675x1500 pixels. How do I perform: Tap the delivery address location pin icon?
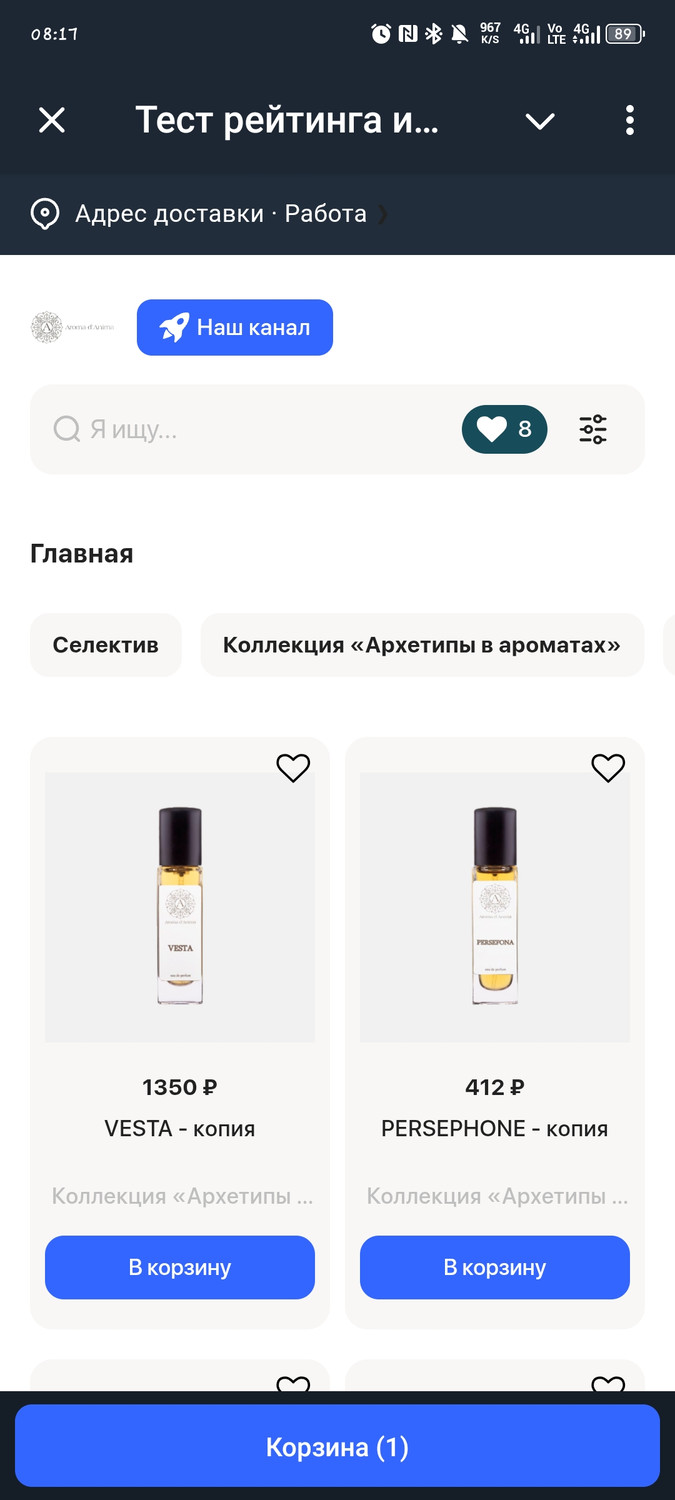(x=45, y=214)
